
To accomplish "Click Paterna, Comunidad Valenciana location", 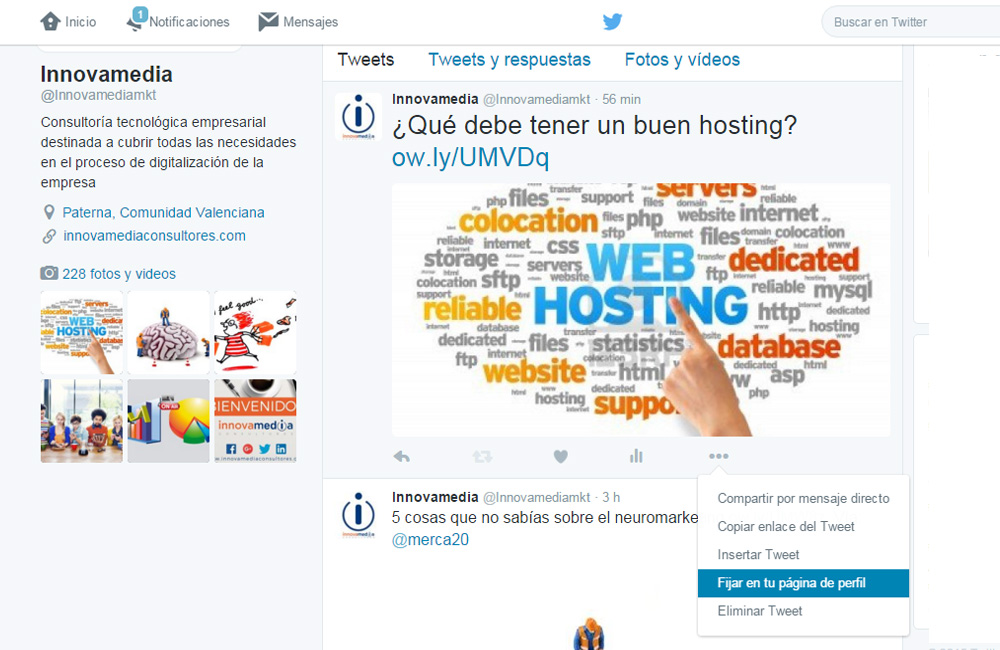I will click(x=163, y=212).
